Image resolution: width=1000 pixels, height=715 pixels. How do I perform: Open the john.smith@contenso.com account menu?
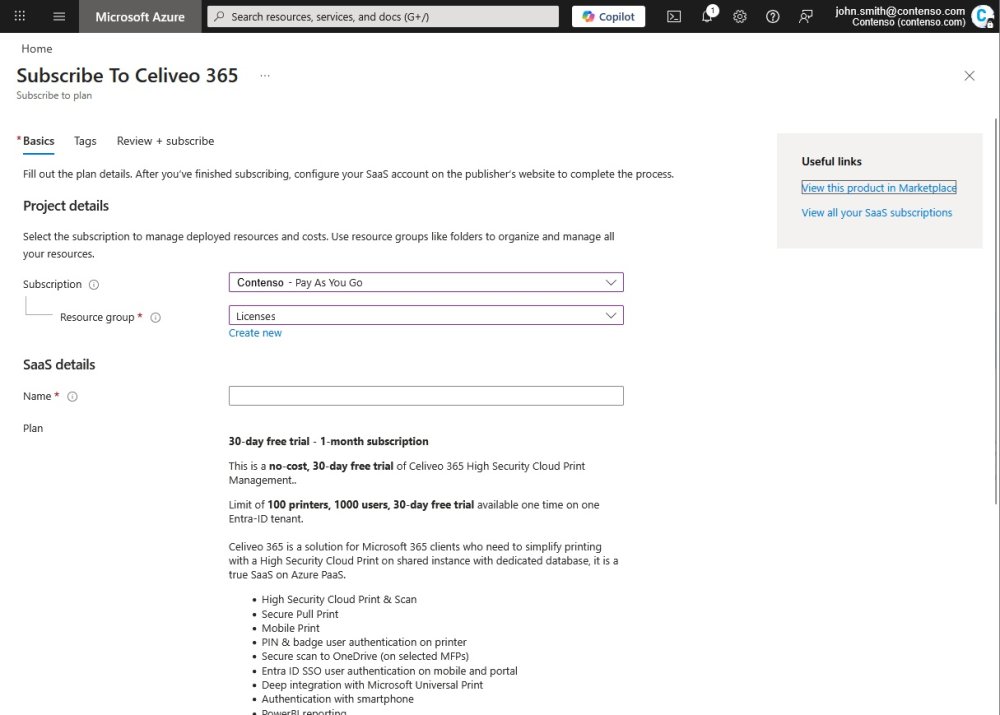point(913,16)
